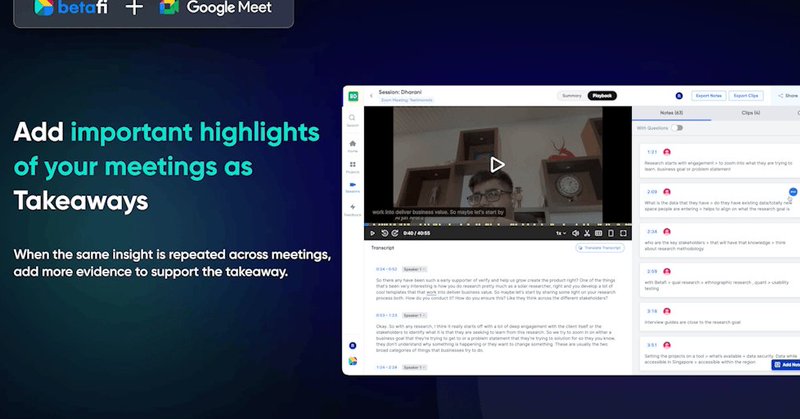Click the large play overlay on the video
The width and height of the screenshot is (800, 419).
pyautogui.click(x=497, y=164)
